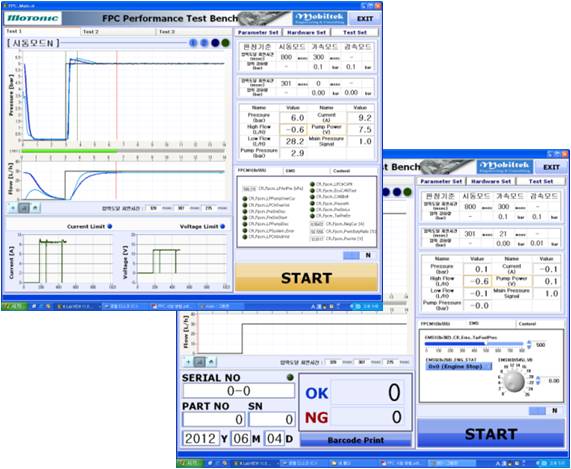Turn the EMS voltage rotary knob
The image size is (571, 469).
coord(513,382)
